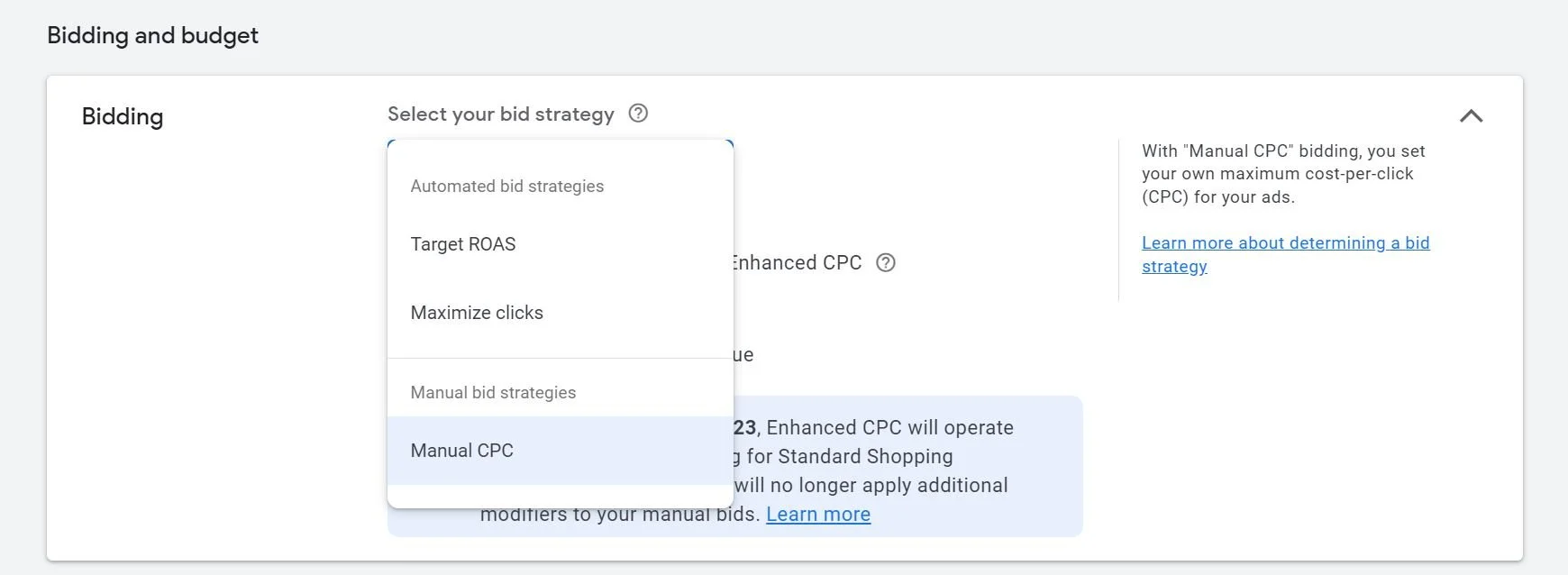Image resolution: width=1568 pixels, height=575 pixels.
Task: Click the Select your bid strategy label
Action: (500, 114)
